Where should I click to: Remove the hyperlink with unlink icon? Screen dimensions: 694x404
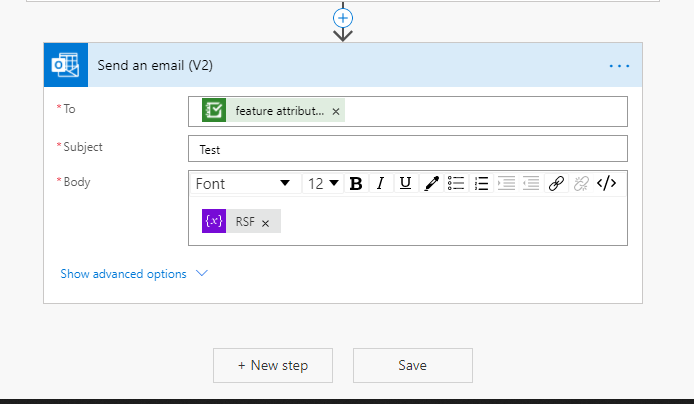[x=581, y=183]
